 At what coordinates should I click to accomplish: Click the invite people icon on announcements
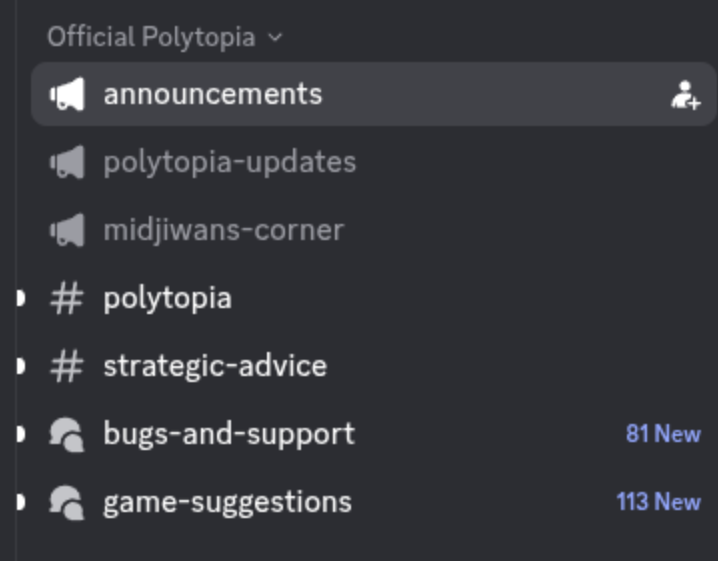685,95
